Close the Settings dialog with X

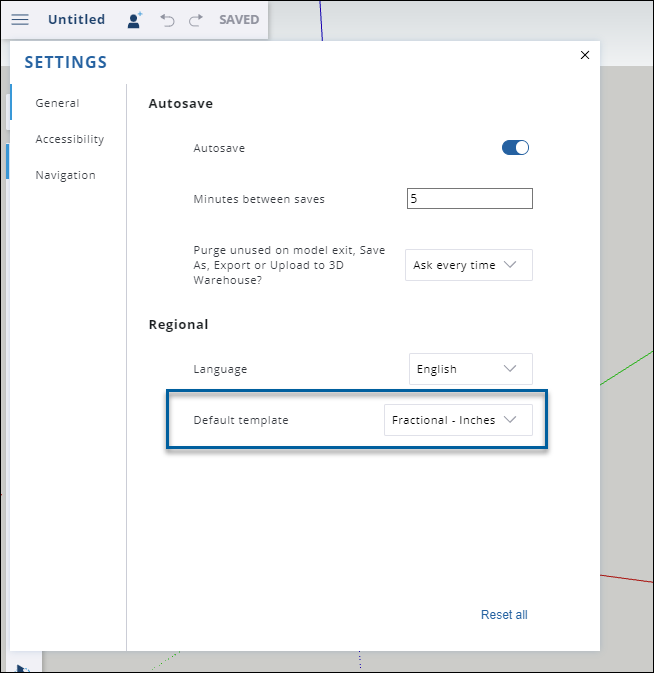point(584,55)
